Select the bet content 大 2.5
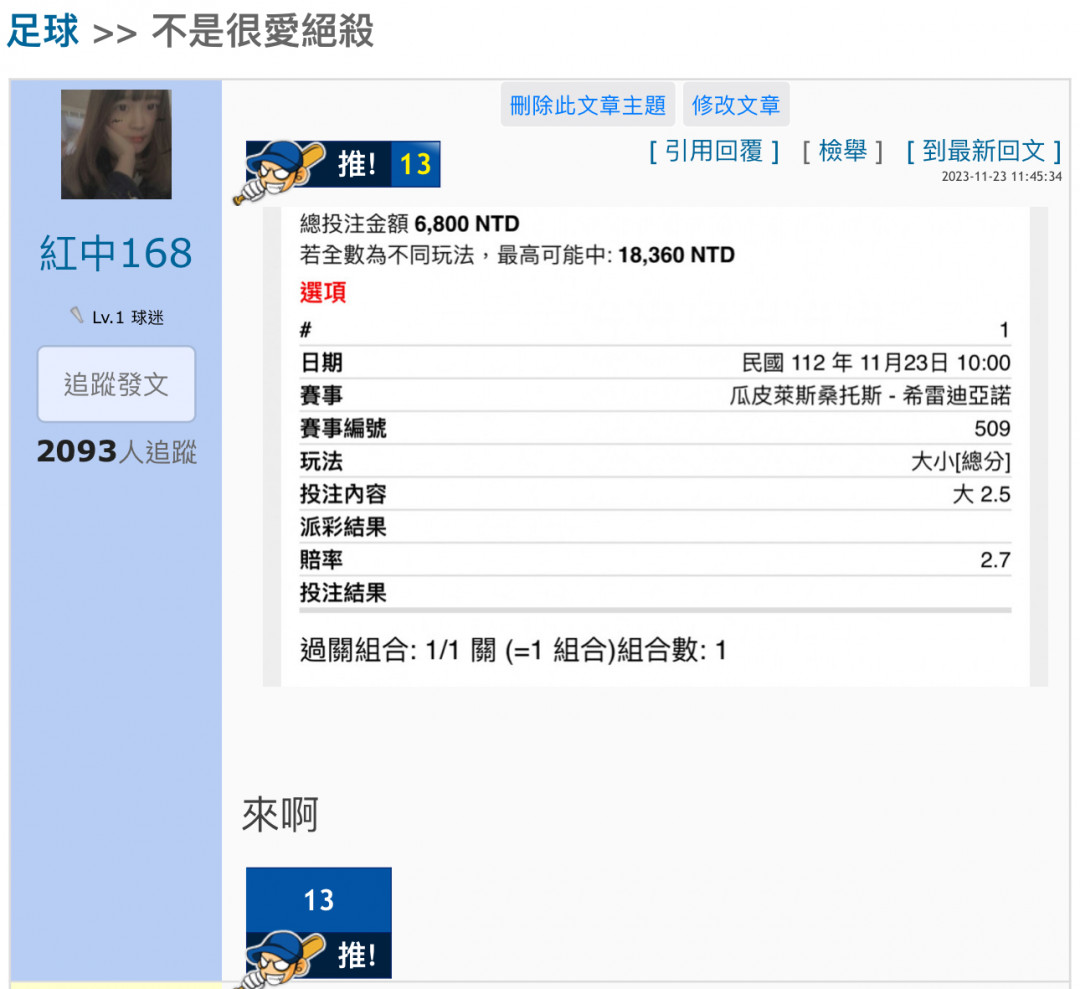This screenshot has height=989, width=1080. [x=982, y=494]
